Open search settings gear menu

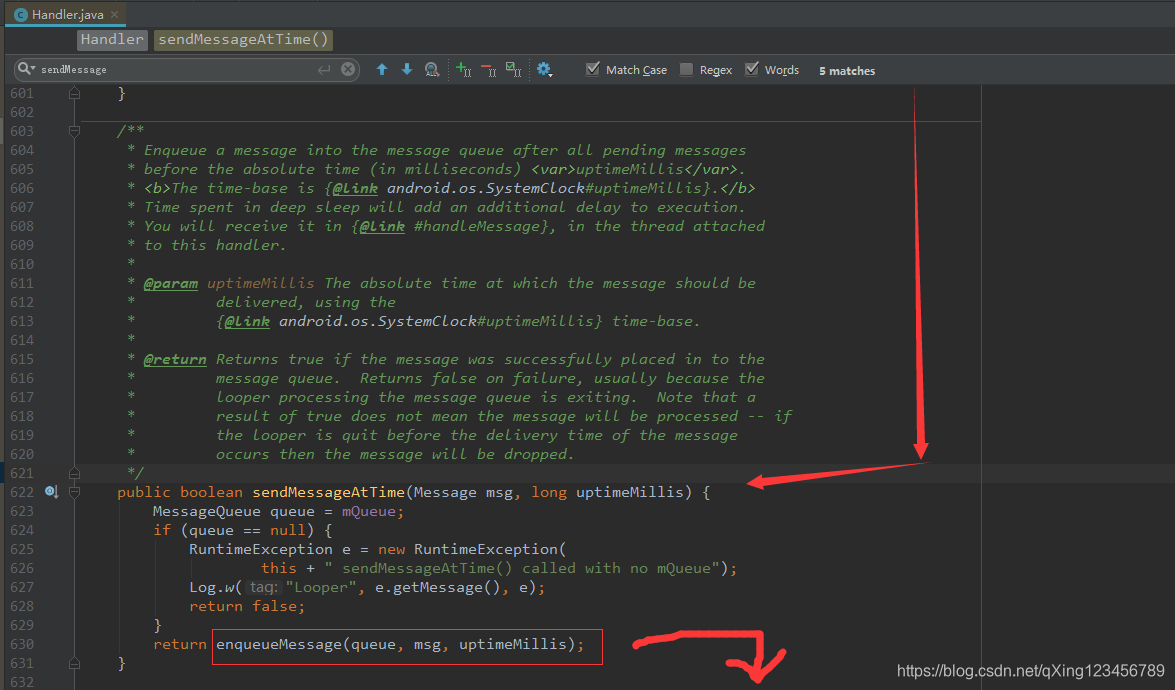click(544, 70)
